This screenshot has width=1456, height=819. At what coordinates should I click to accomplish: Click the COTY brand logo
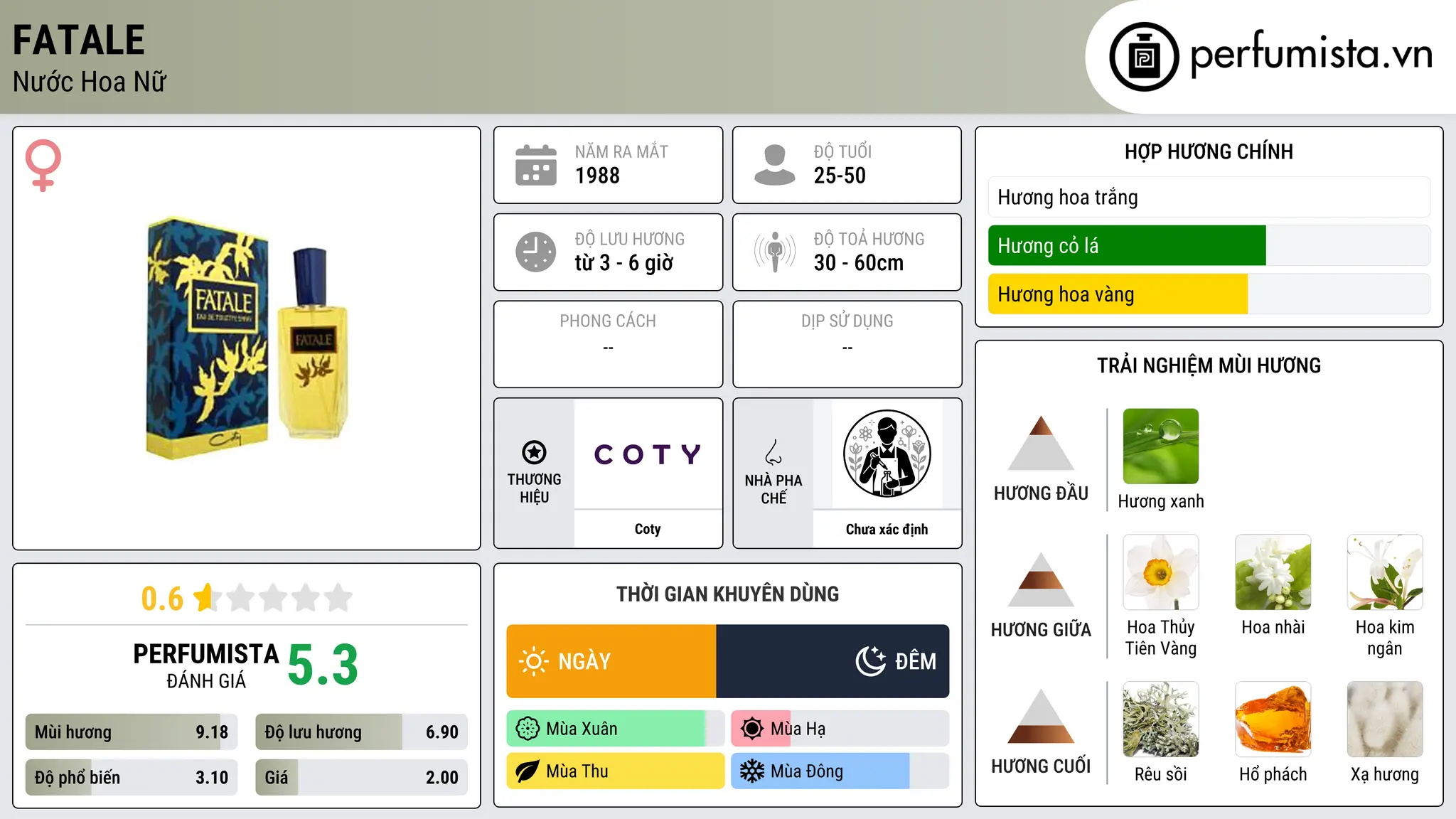648,454
